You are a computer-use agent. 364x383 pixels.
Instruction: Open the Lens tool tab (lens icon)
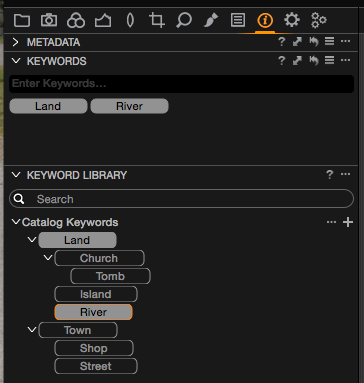pyautogui.click(x=130, y=20)
